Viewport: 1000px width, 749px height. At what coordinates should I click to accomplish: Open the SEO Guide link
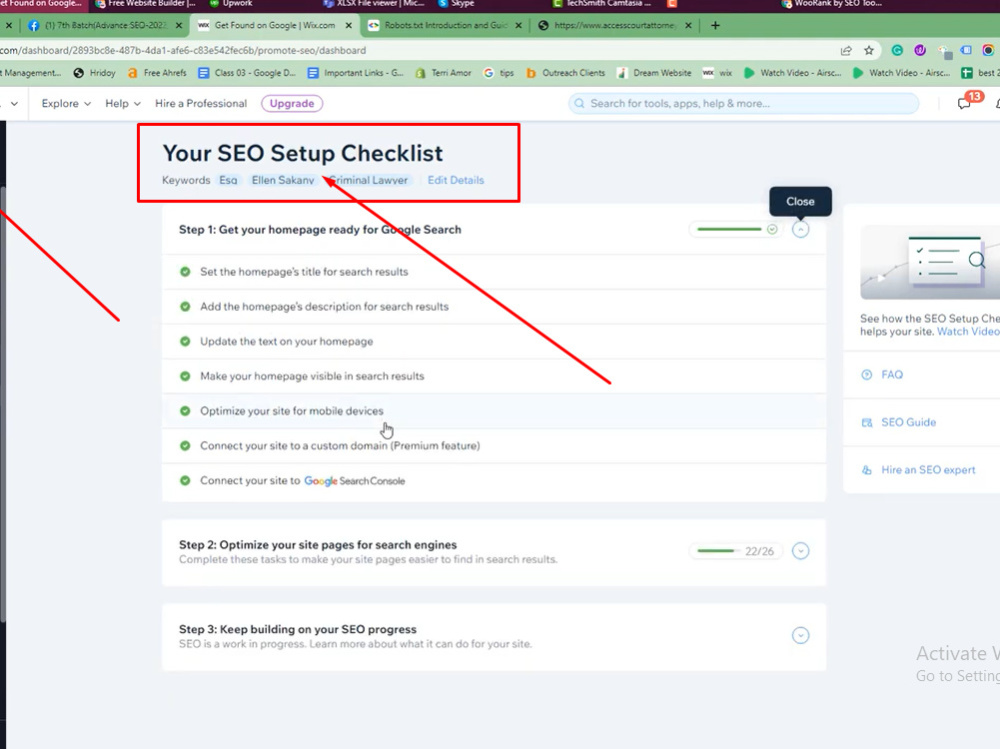[909, 422]
